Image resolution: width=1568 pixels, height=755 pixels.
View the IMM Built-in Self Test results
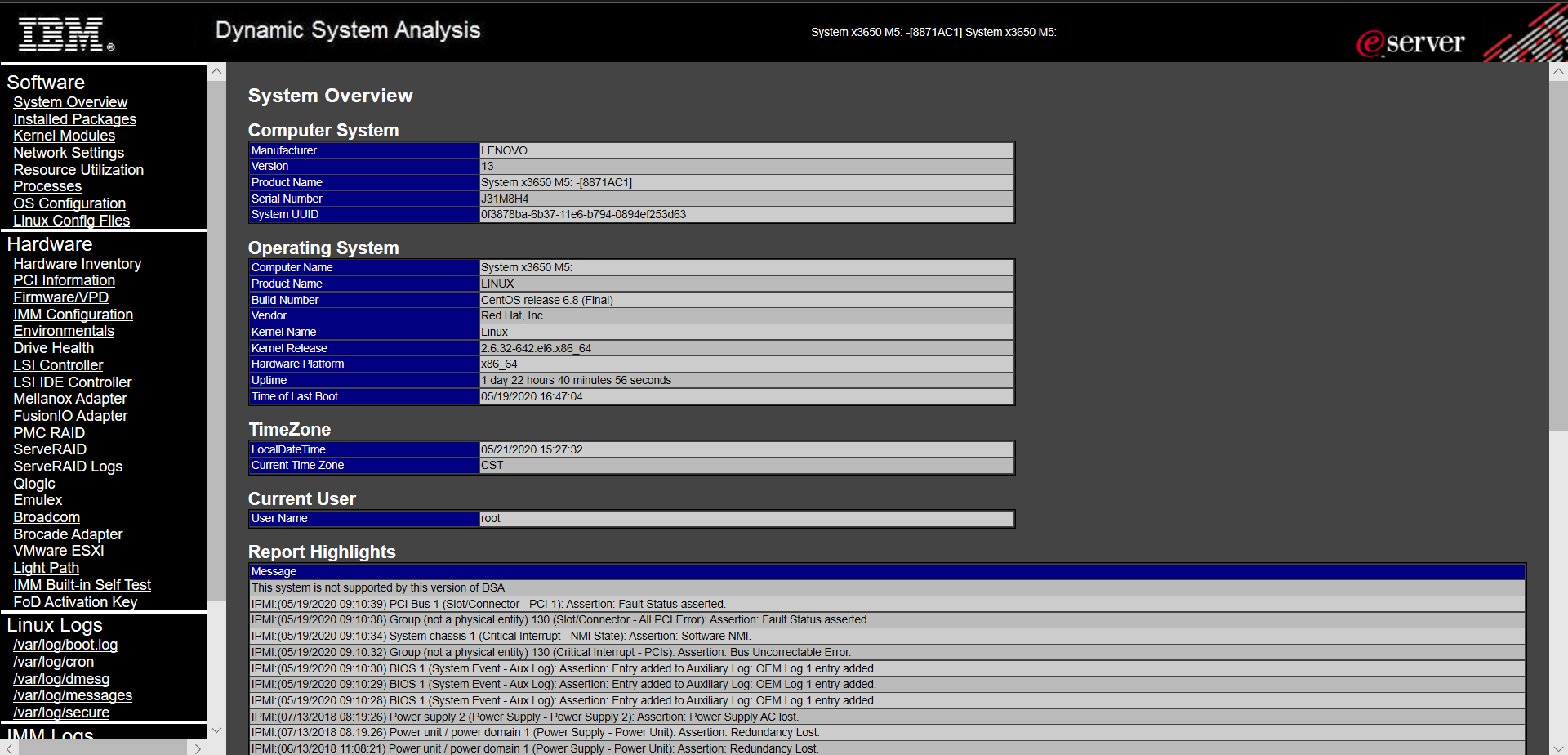click(82, 584)
